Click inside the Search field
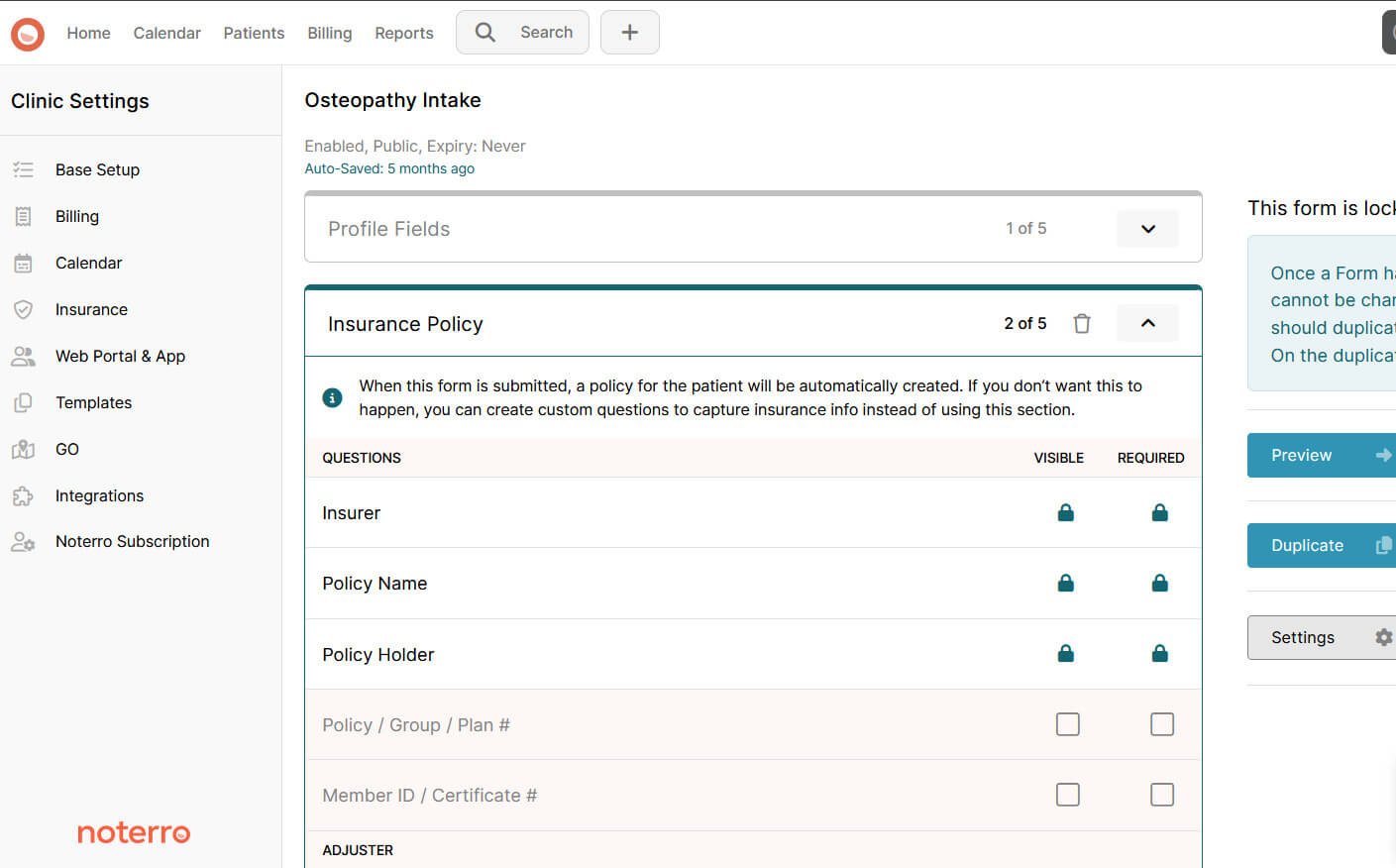Image resolution: width=1396 pixels, height=868 pixels. [522, 32]
